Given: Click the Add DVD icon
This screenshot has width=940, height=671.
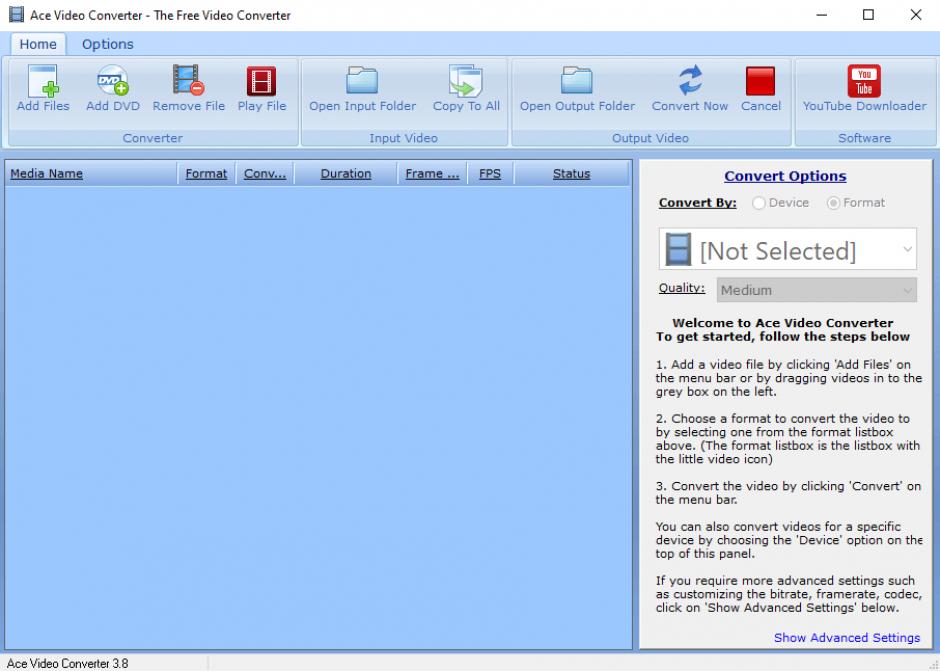Looking at the screenshot, I should [113, 81].
